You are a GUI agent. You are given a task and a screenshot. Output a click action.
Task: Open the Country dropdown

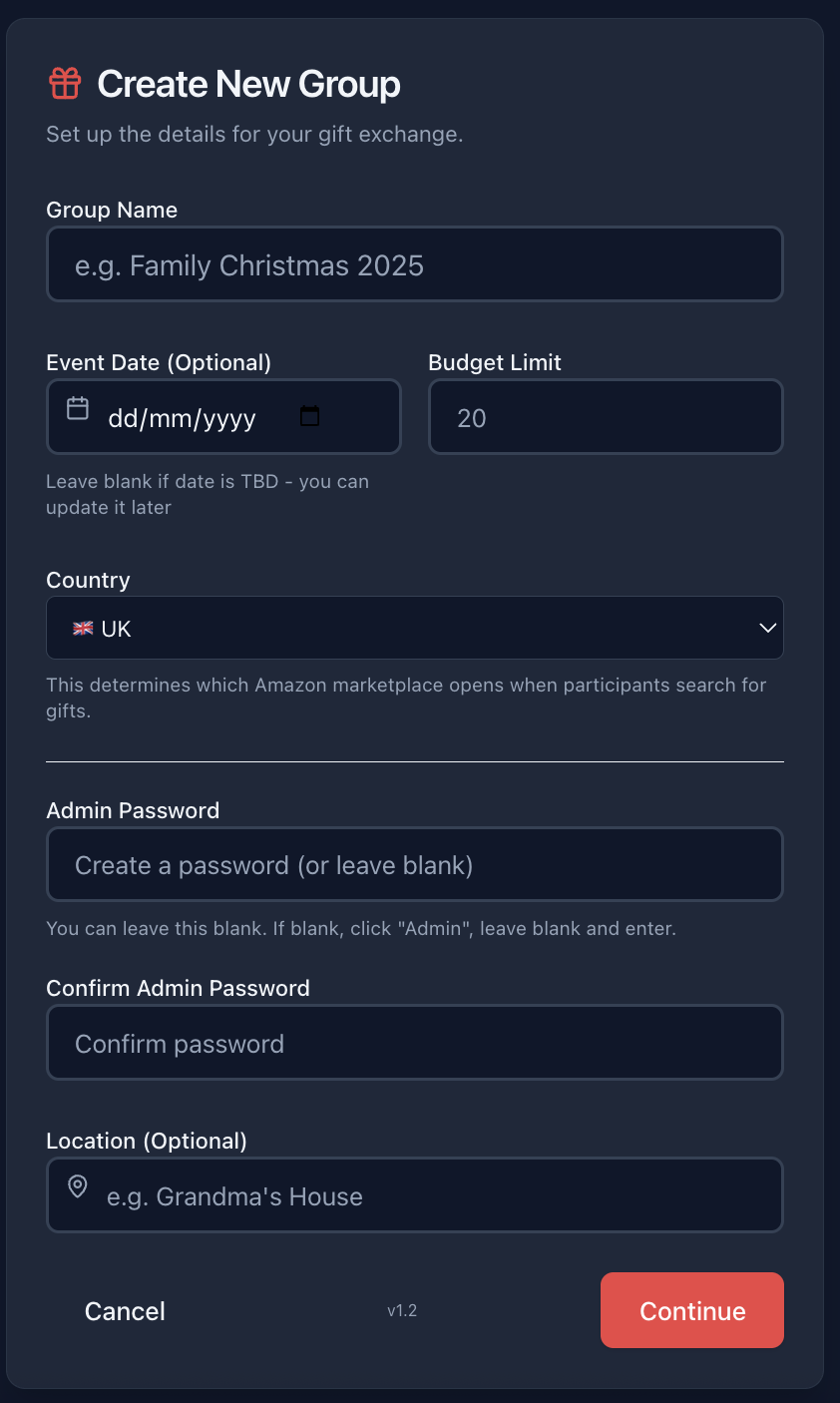click(415, 628)
